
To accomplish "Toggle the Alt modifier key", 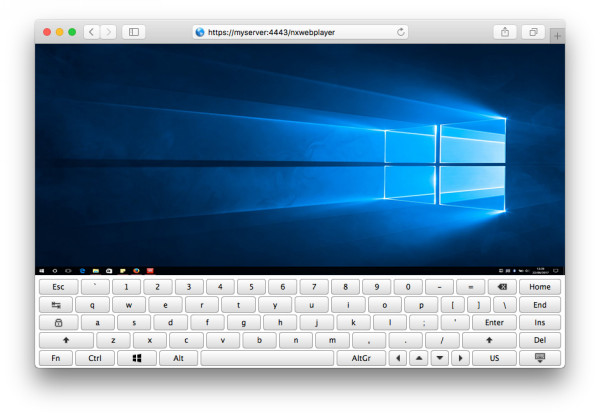I will [x=178, y=358].
